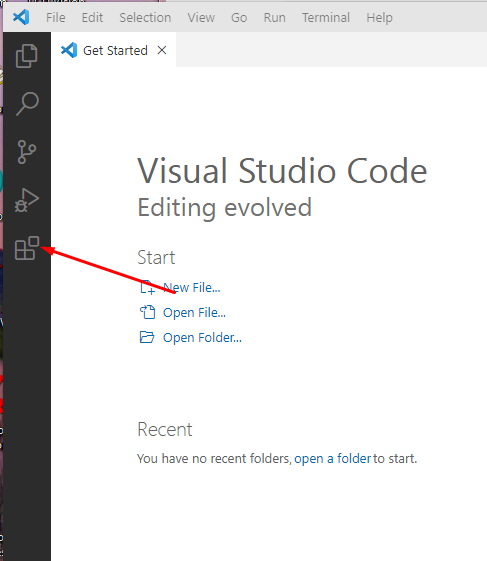Open the Help menu
This screenshot has width=487, height=561.
(x=379, y=18)
